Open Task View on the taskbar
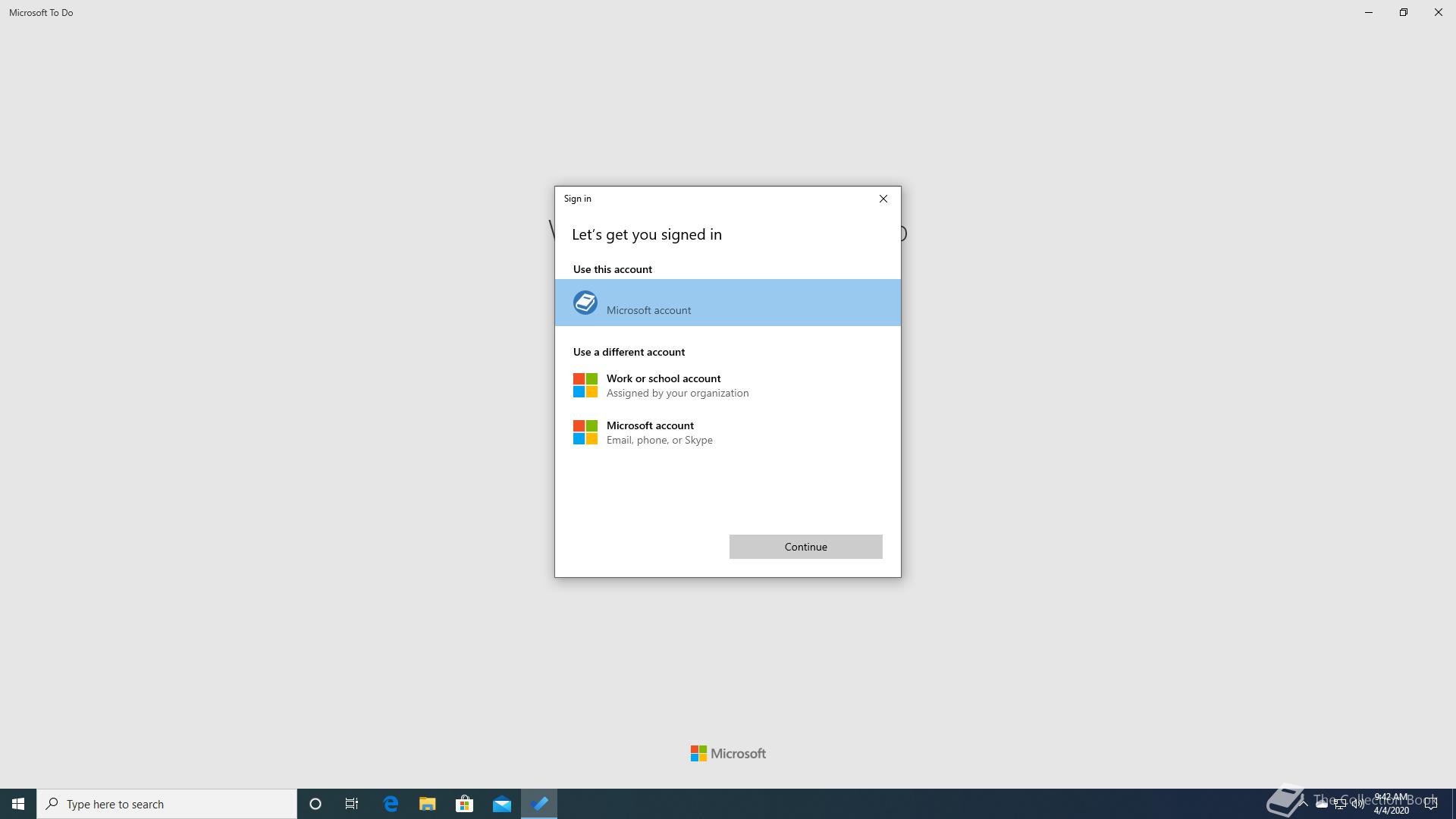The width and height of the screenshot is (1456, 819). pos(352,804)
